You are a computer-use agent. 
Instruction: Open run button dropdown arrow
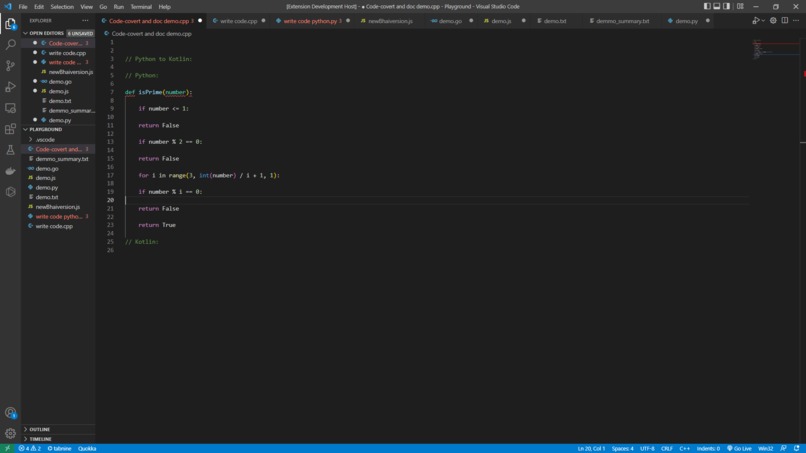point(763,21)
